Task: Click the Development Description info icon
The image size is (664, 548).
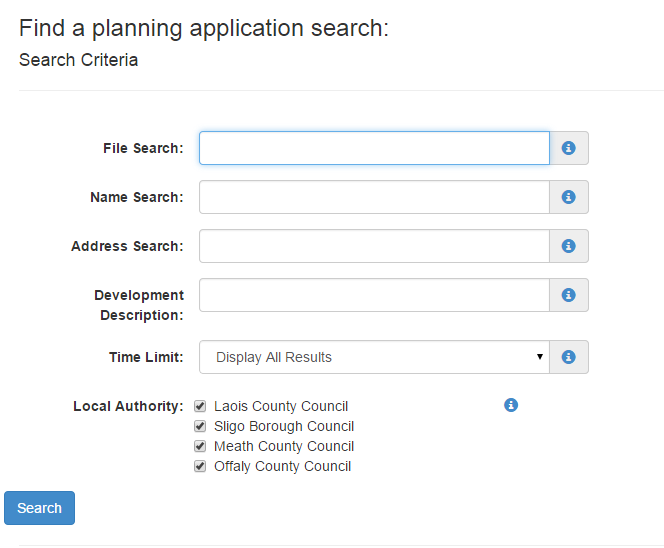Action: tap(568, 295)
